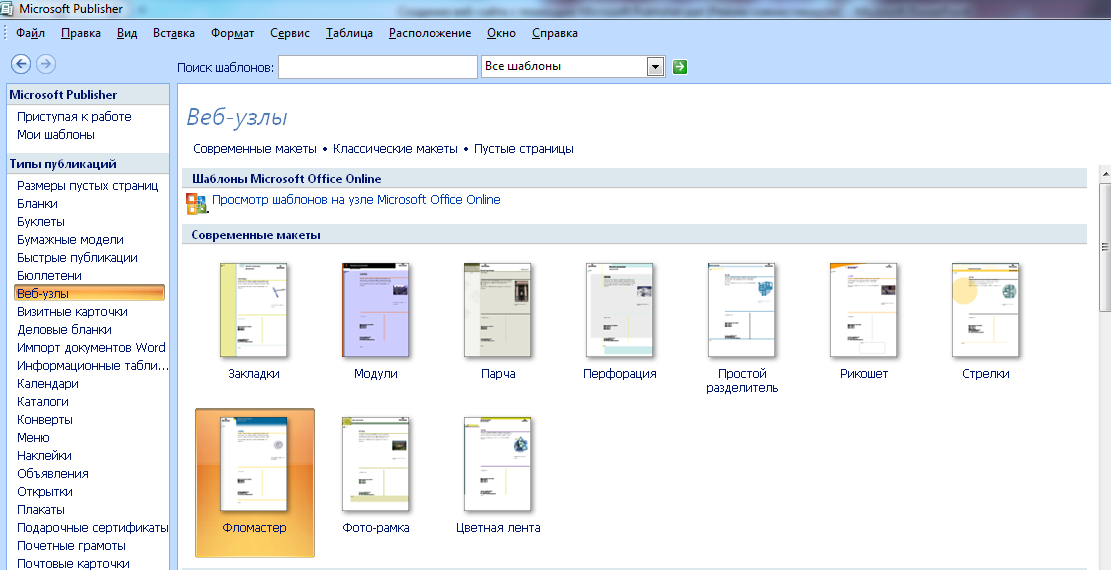Select 'Визитные карточки' publication type

[72, 312]
